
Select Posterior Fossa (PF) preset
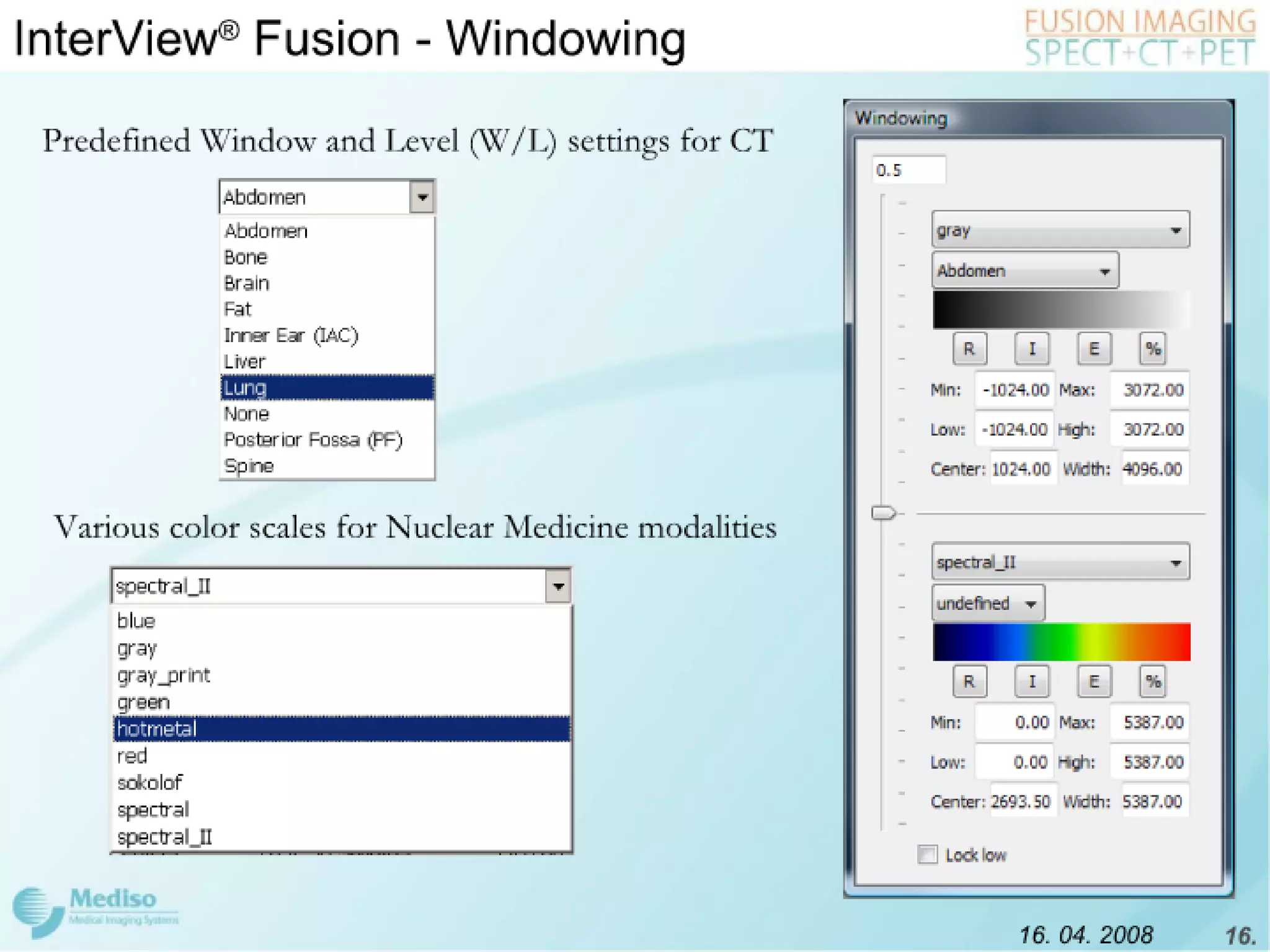click(327, 439)
